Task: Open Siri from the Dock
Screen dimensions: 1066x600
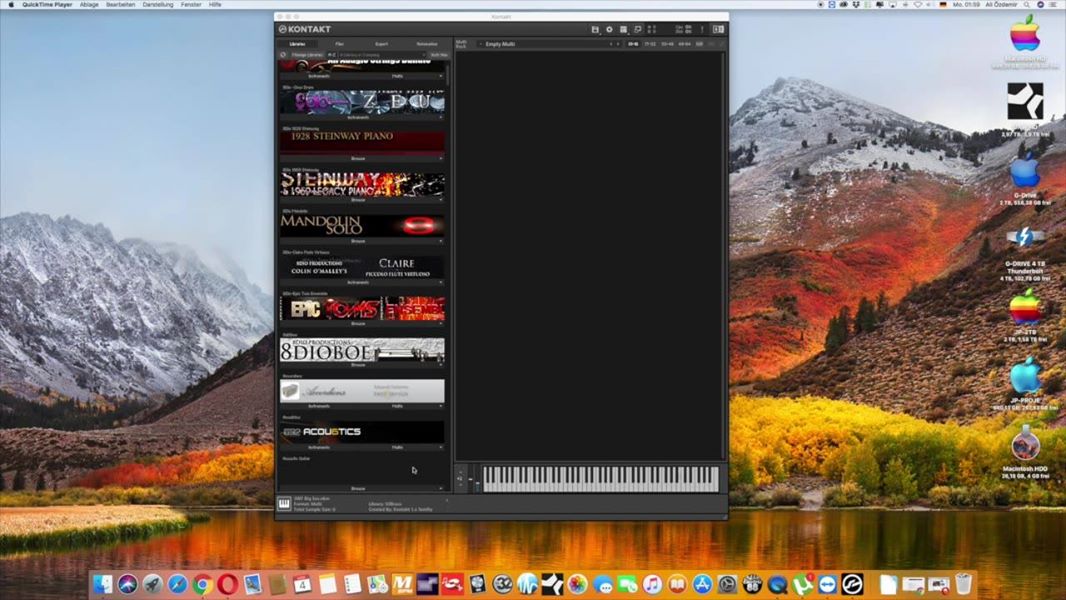Action: (127, 584)
